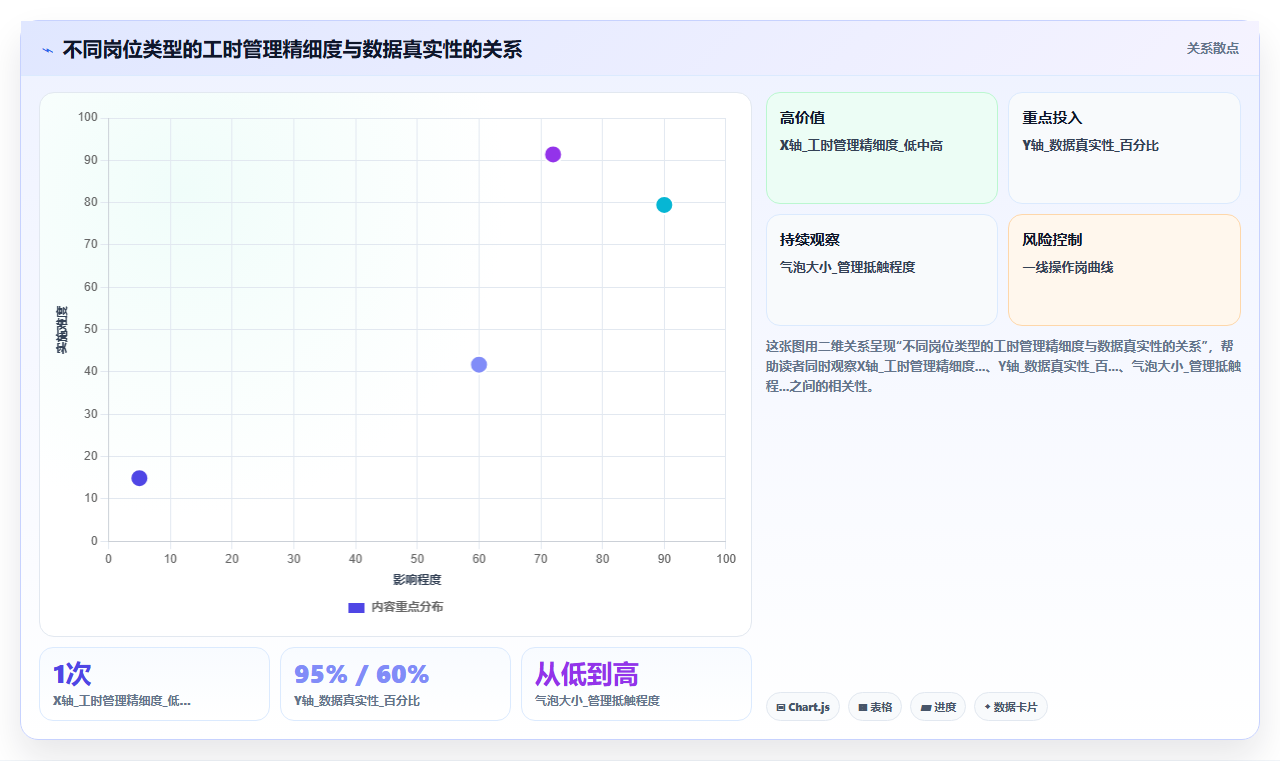Open the 重点投入 card
Image resolution: width=1280 pixels, height=761 pixels.
(x=1124, y=148)
